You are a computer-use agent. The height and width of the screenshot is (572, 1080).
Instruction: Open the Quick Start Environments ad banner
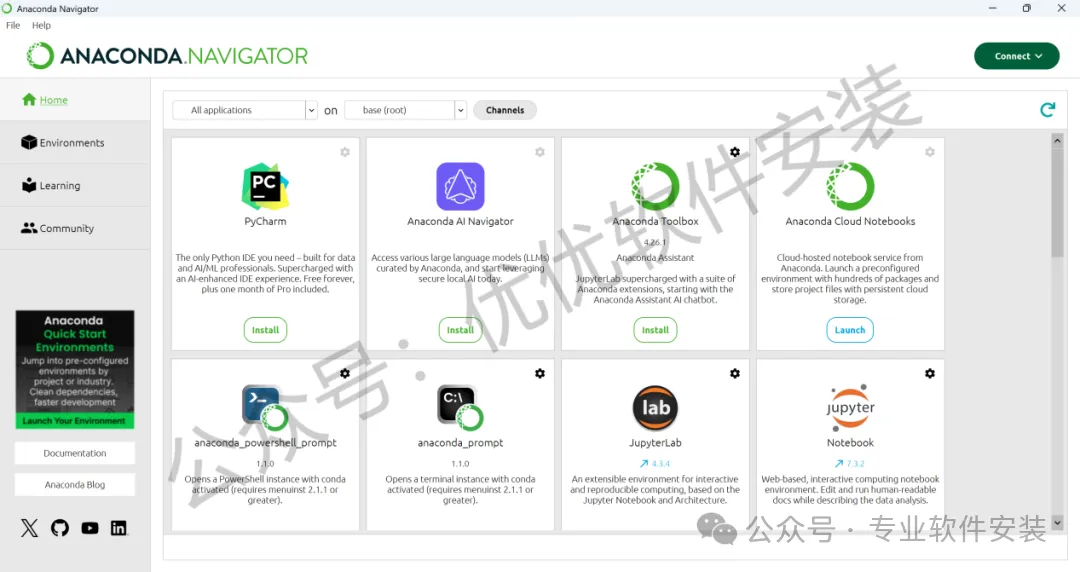[74, 369]
